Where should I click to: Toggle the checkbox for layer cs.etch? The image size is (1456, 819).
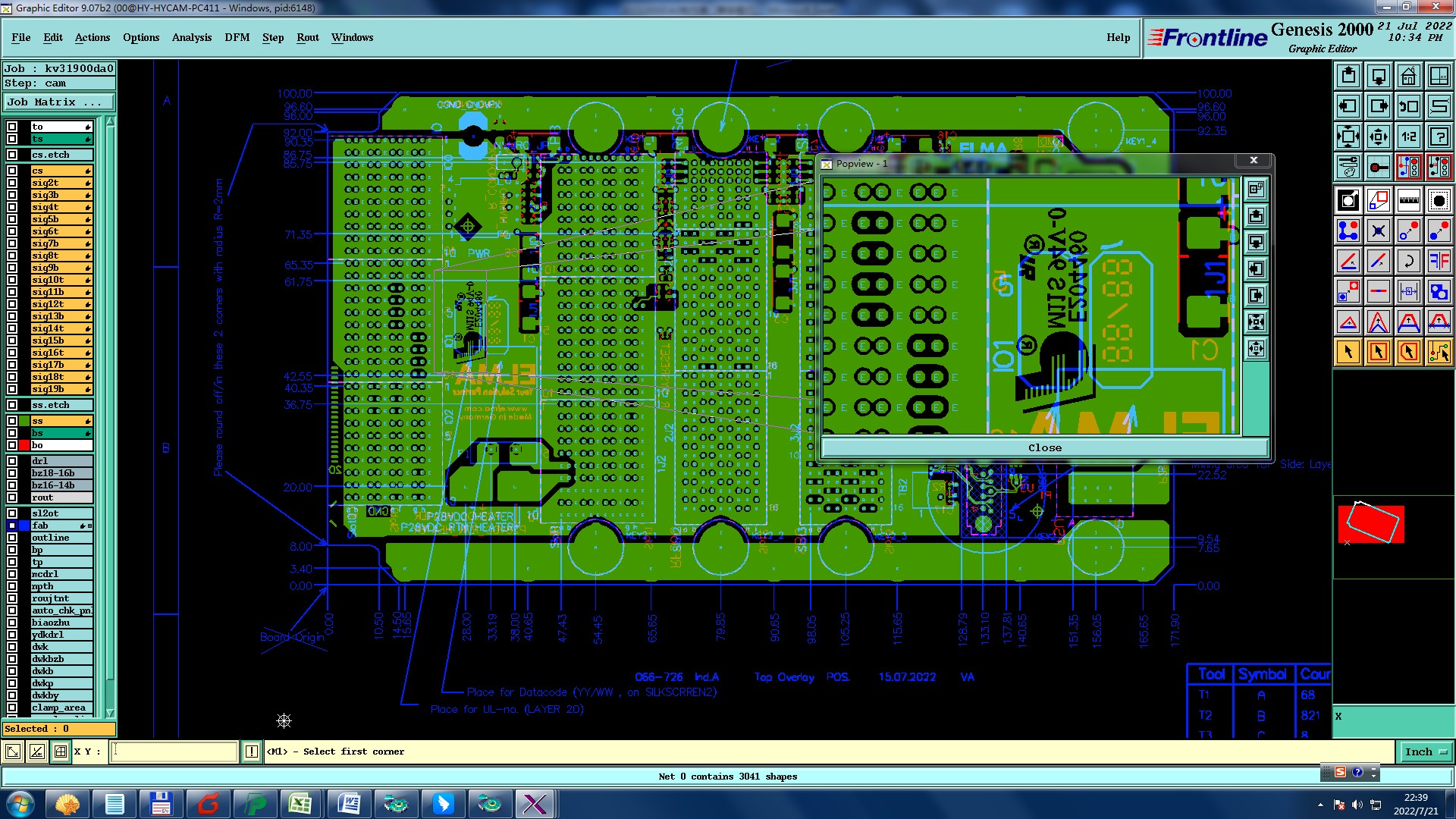[12, 155]
